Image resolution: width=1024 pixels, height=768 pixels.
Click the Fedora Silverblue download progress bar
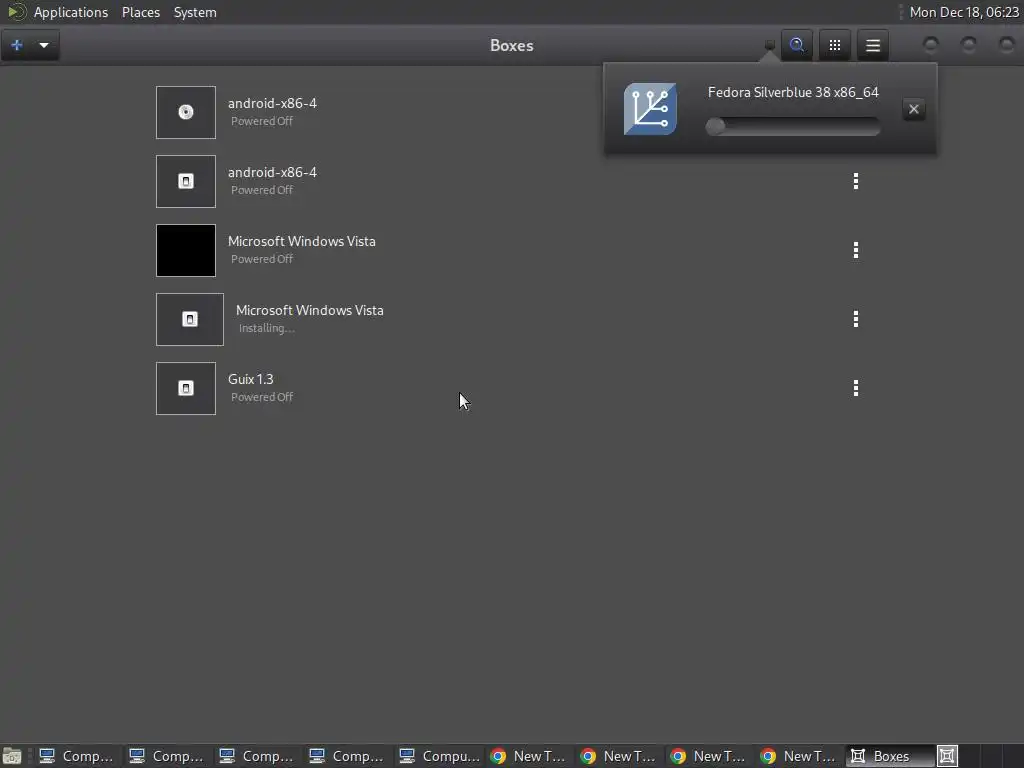click(793, 126)
